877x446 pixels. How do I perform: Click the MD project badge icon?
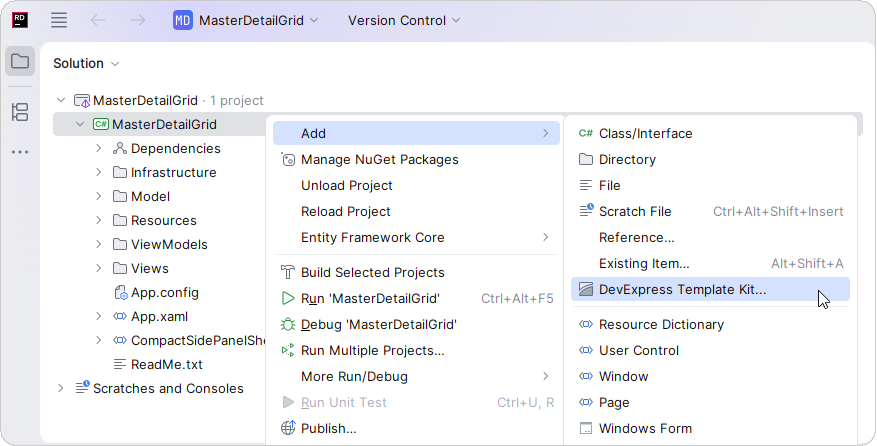pos(183,20)
